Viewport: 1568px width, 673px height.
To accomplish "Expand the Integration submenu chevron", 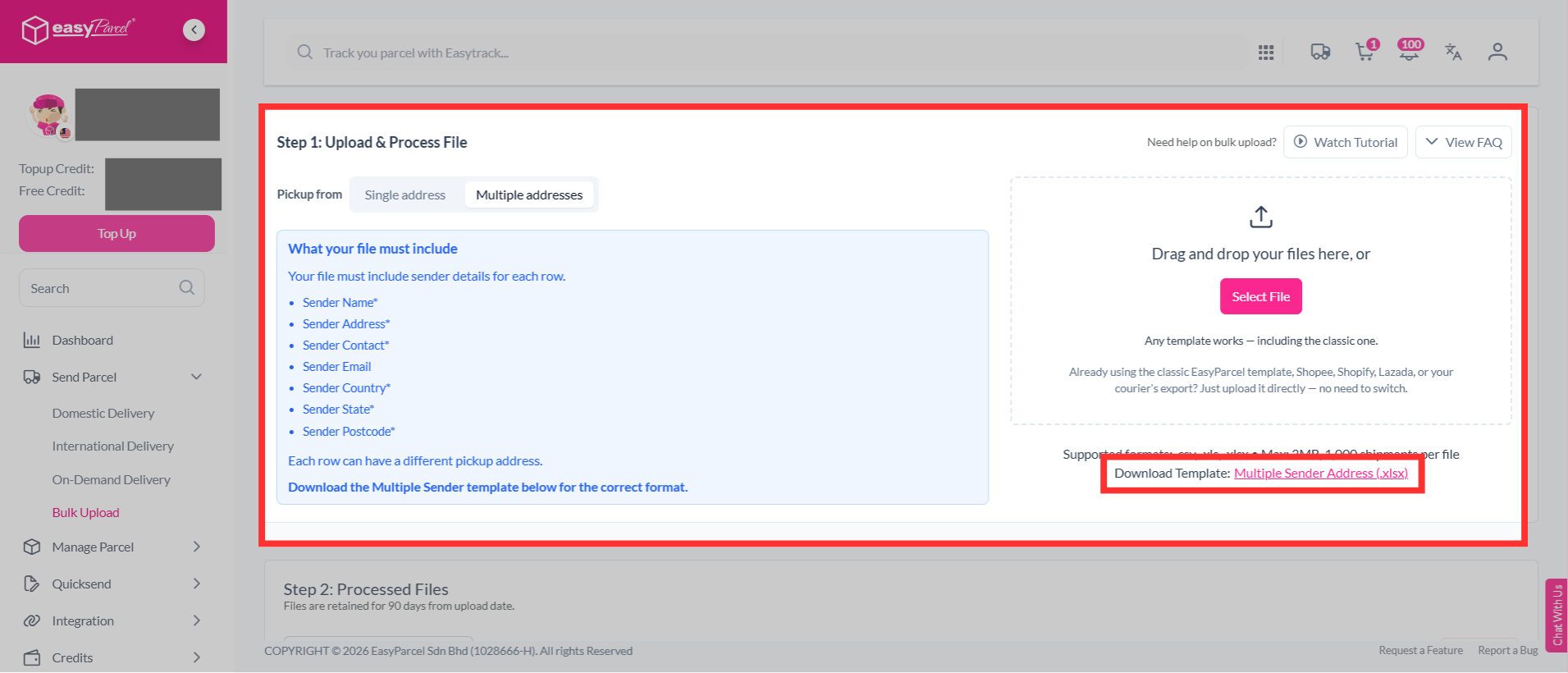I will (x=197, y=620).
